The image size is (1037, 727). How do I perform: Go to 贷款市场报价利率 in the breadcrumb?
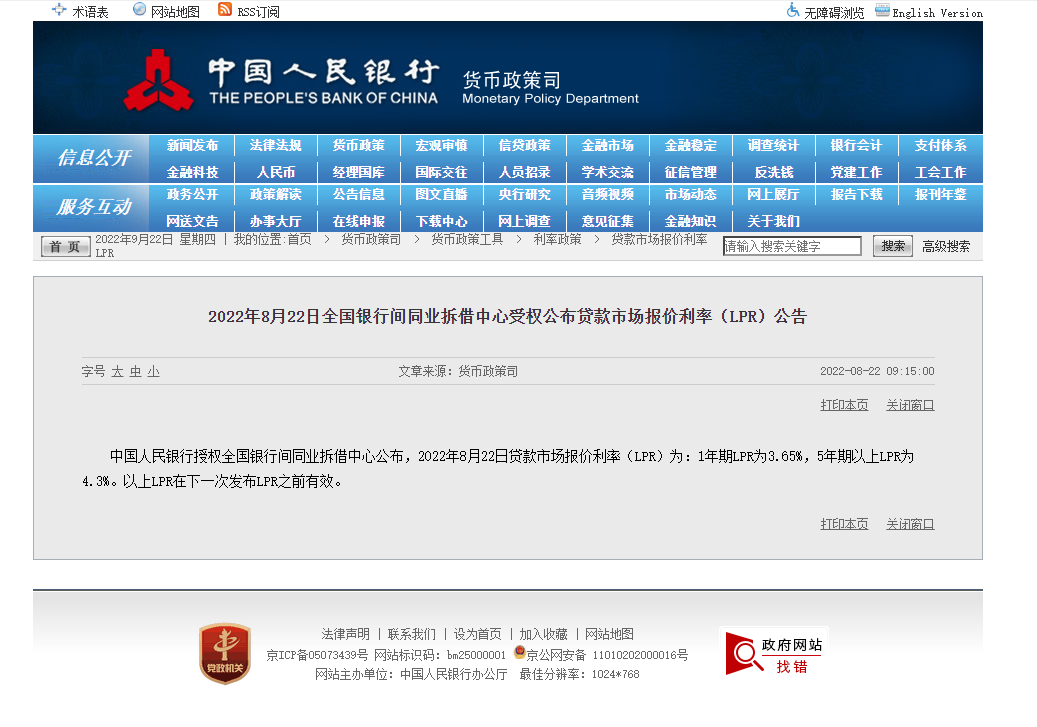coord(659,239)
